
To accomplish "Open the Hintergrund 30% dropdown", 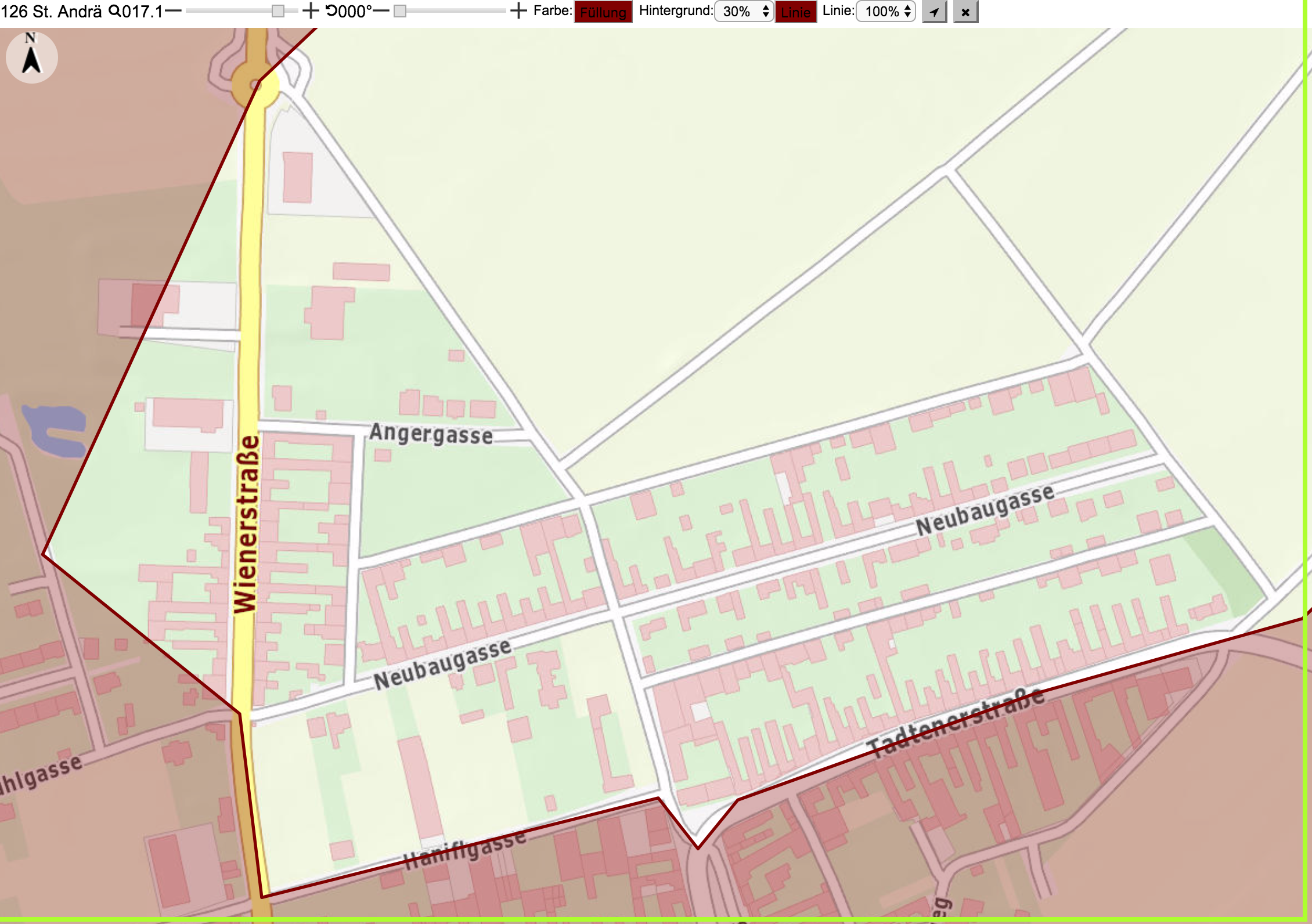I will [744, 12].
